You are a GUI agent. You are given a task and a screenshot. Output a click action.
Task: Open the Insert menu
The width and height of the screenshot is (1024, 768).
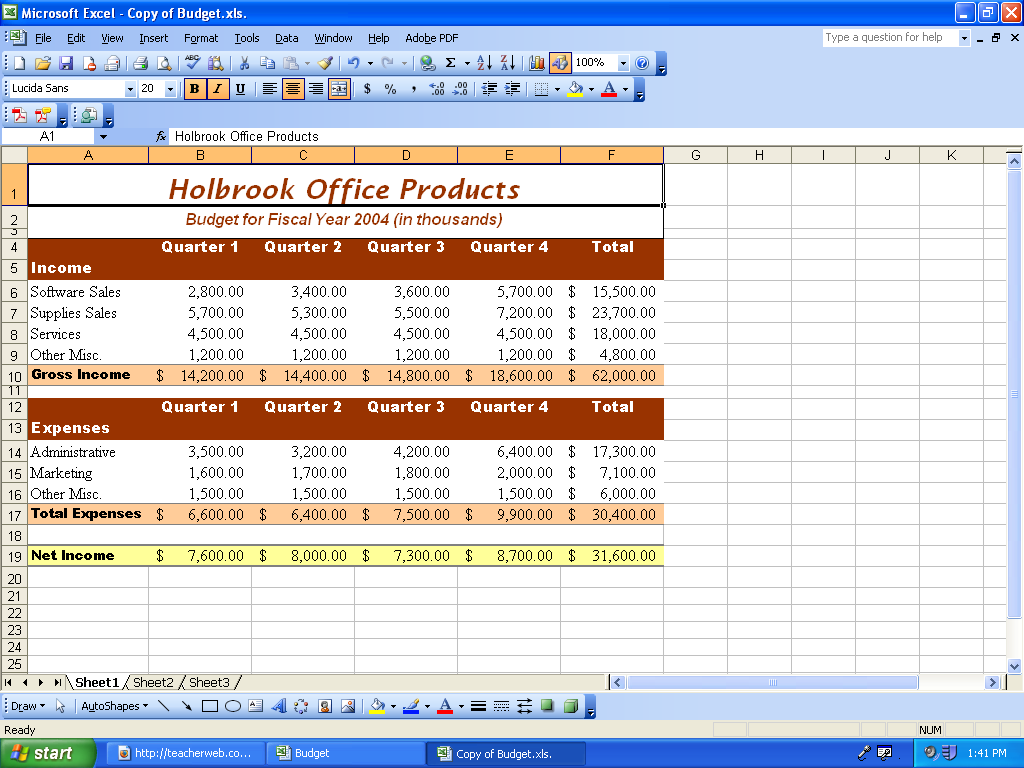point(153,38)
